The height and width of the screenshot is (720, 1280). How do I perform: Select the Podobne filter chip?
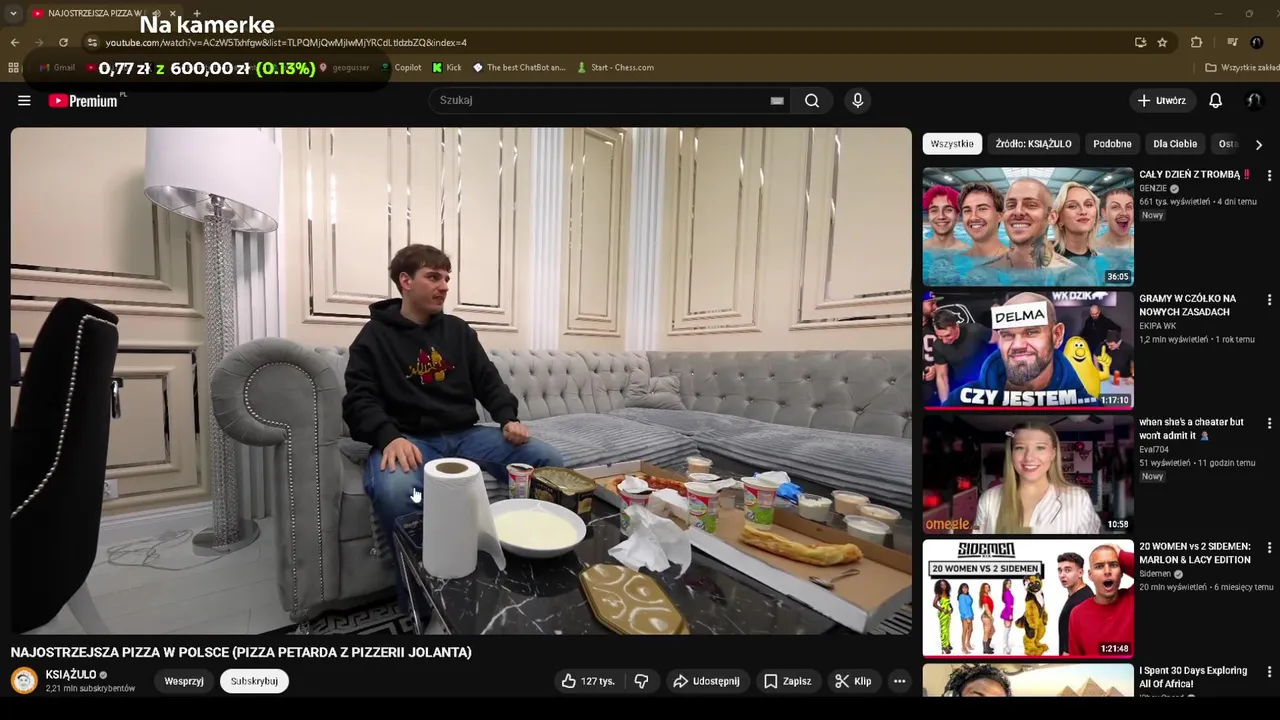click(x=1112, y=144)
